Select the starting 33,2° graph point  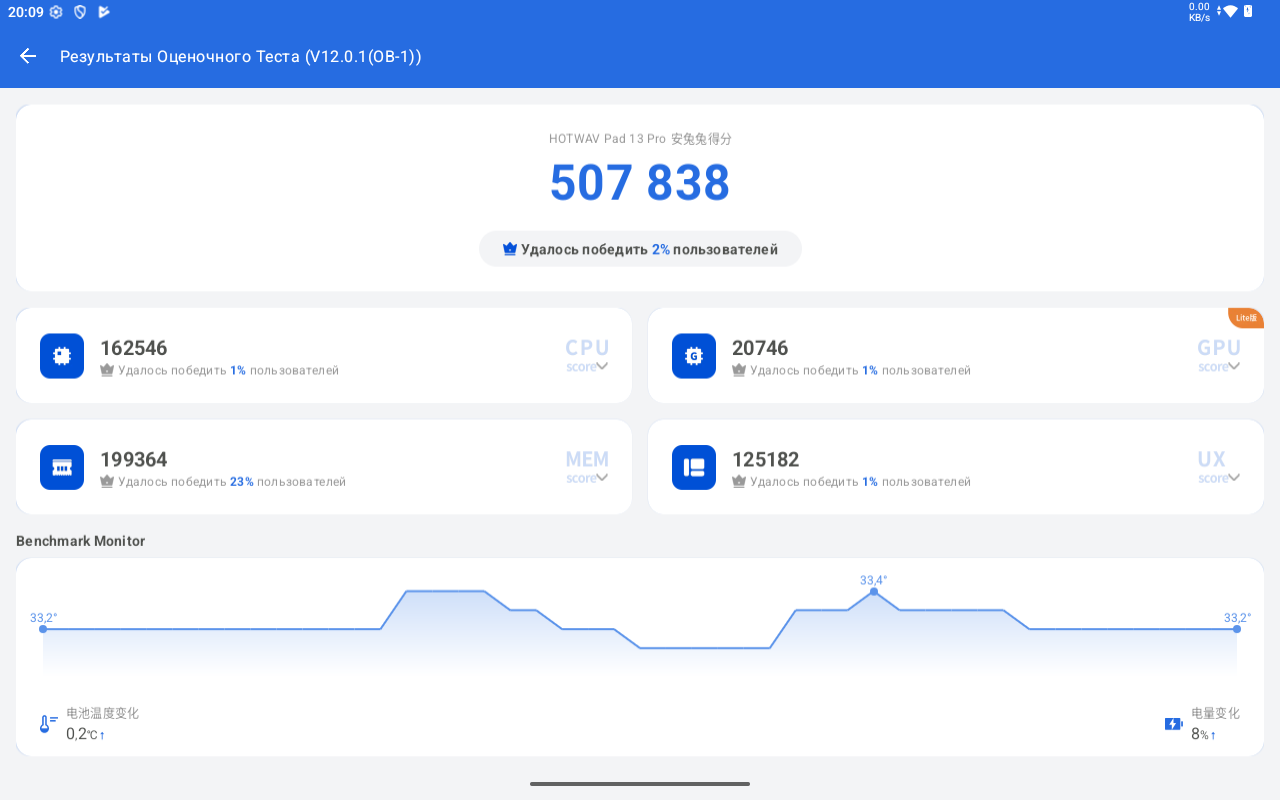tap(43, 629)
